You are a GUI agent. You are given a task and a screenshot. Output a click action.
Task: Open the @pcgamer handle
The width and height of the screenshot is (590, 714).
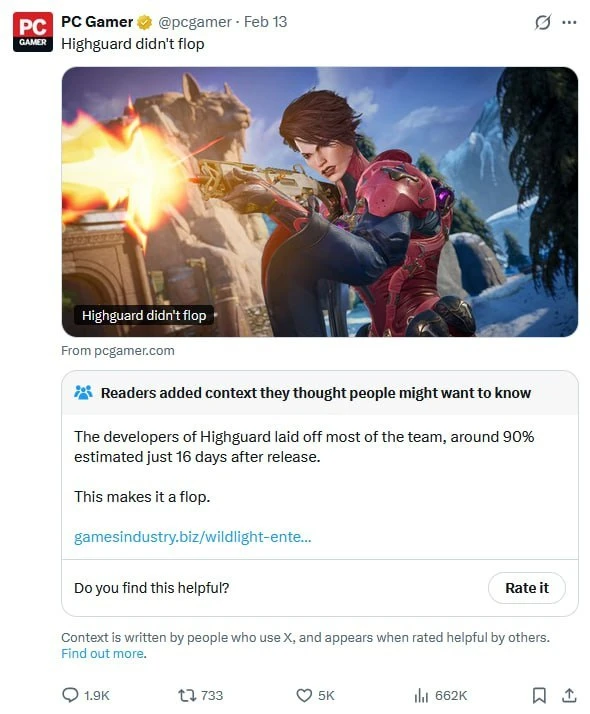(194, 22)
